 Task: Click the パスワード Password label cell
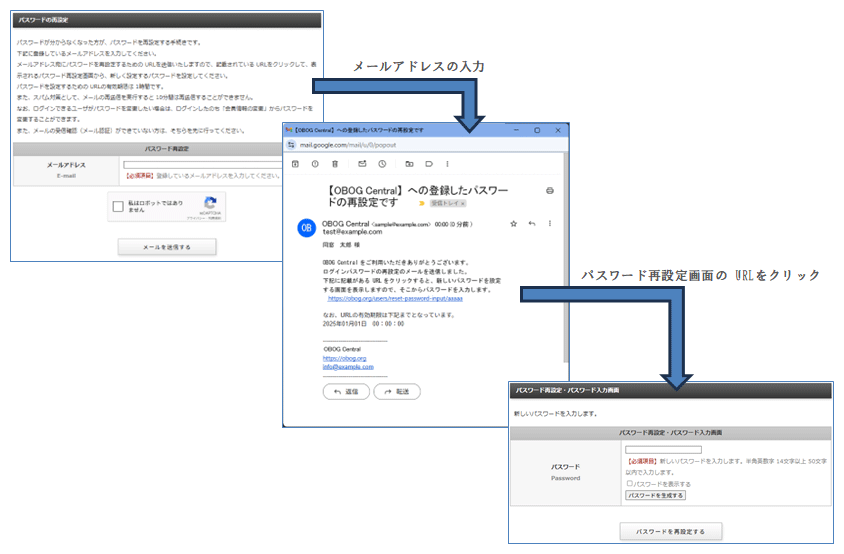(566, 472)
